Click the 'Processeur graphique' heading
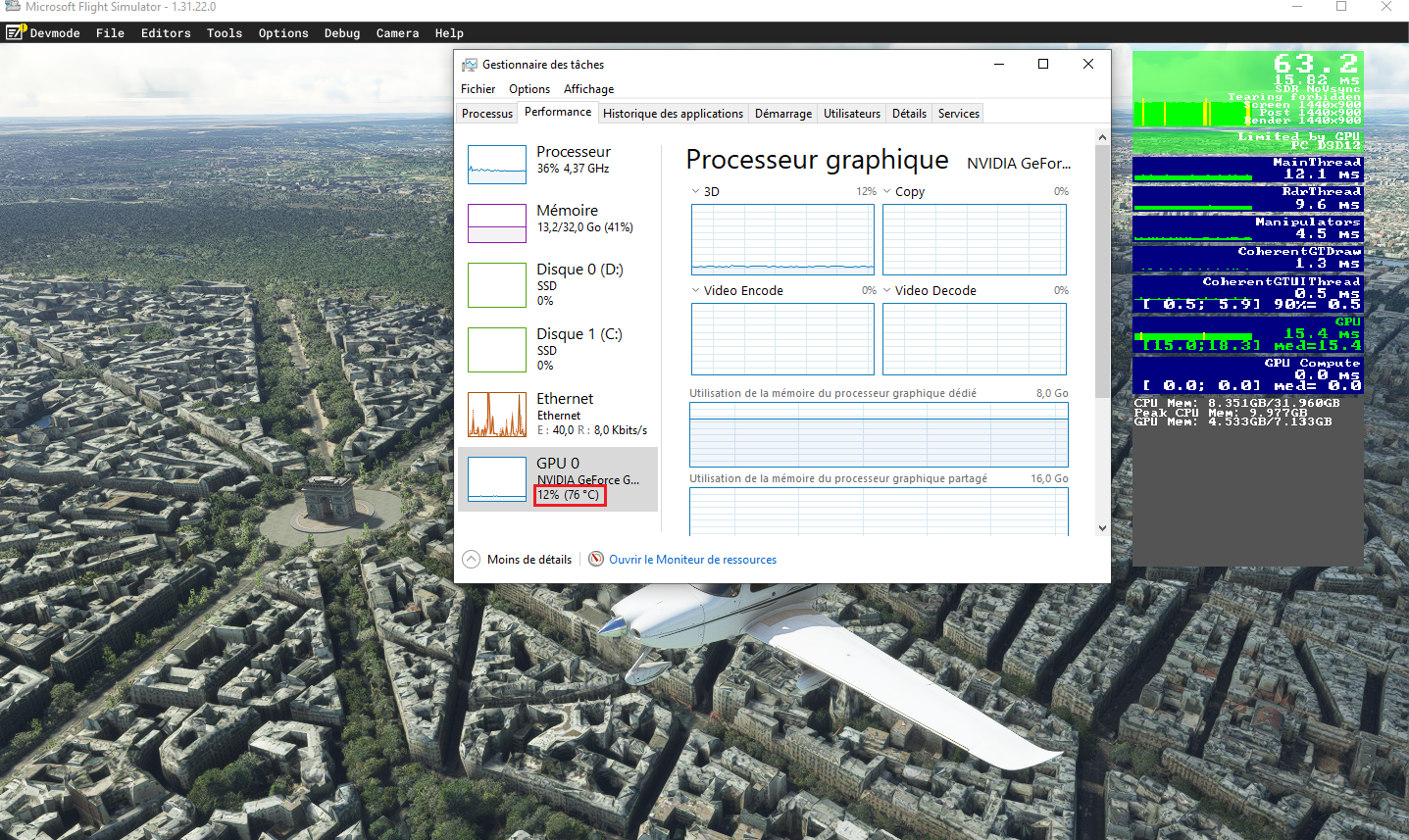Viewport: 1409px width, 840px height. (817, 160)
